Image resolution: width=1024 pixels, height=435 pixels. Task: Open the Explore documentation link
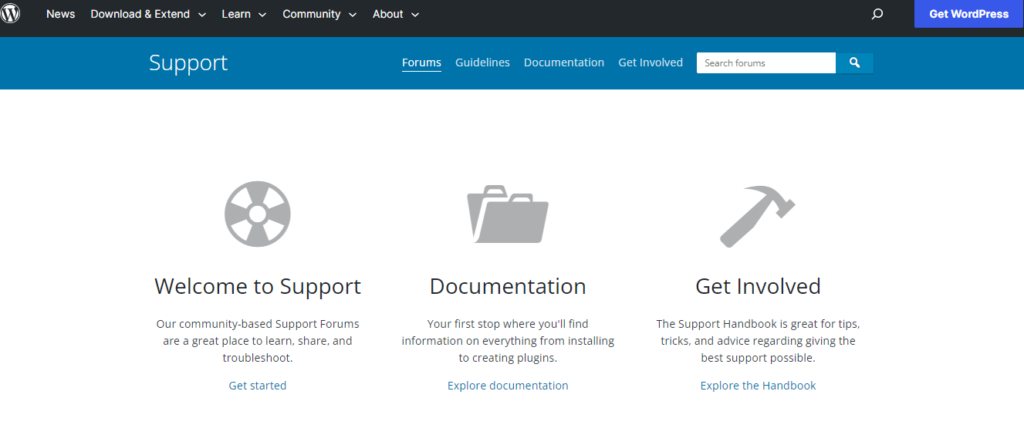pos(507,385)
